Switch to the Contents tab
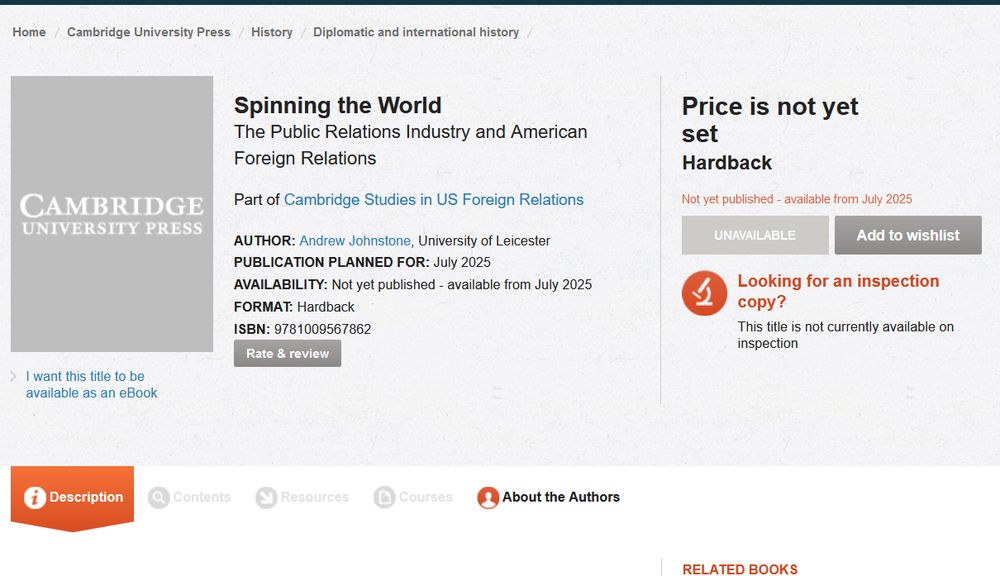1000x576 pixels. [x=189, y=498]
